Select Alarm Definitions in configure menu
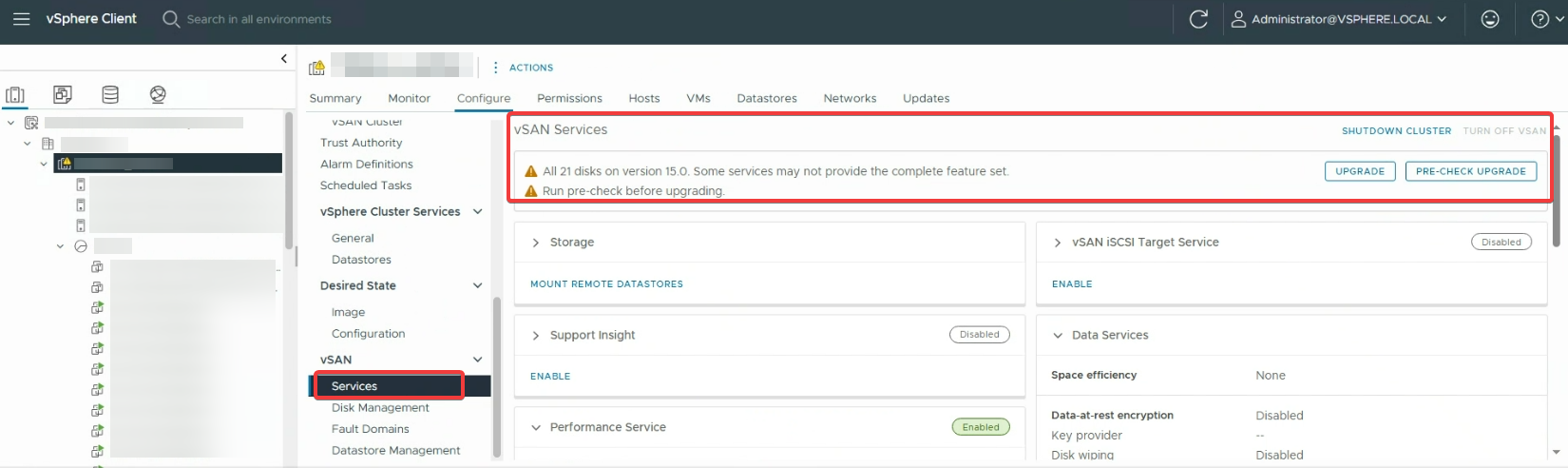Image resolution: width=1568 pixels, height=468 pixels. [367, 164]
